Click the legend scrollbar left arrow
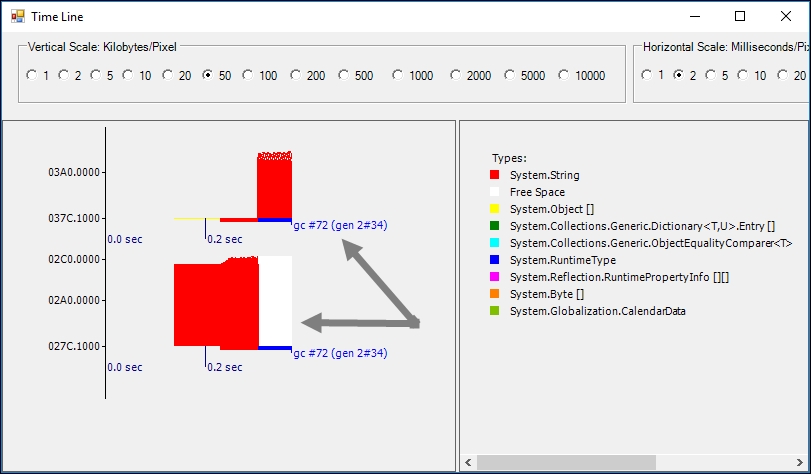This screenshot has height=474, width=811. pyautogui.click(x=468, y=462)
